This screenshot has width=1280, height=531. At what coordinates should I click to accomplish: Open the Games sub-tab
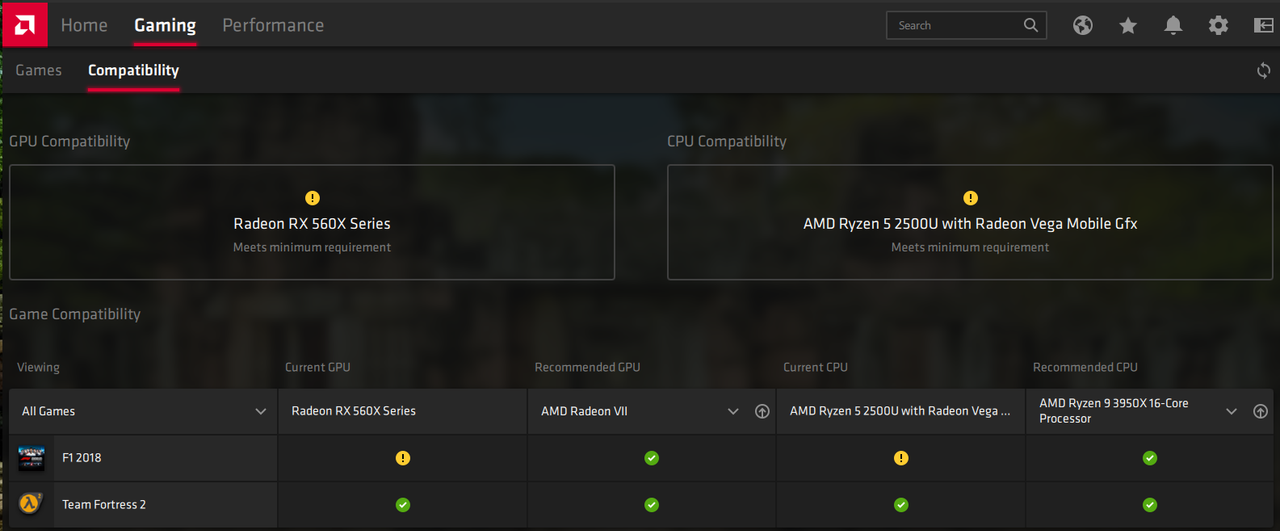[x=39, y=70]
